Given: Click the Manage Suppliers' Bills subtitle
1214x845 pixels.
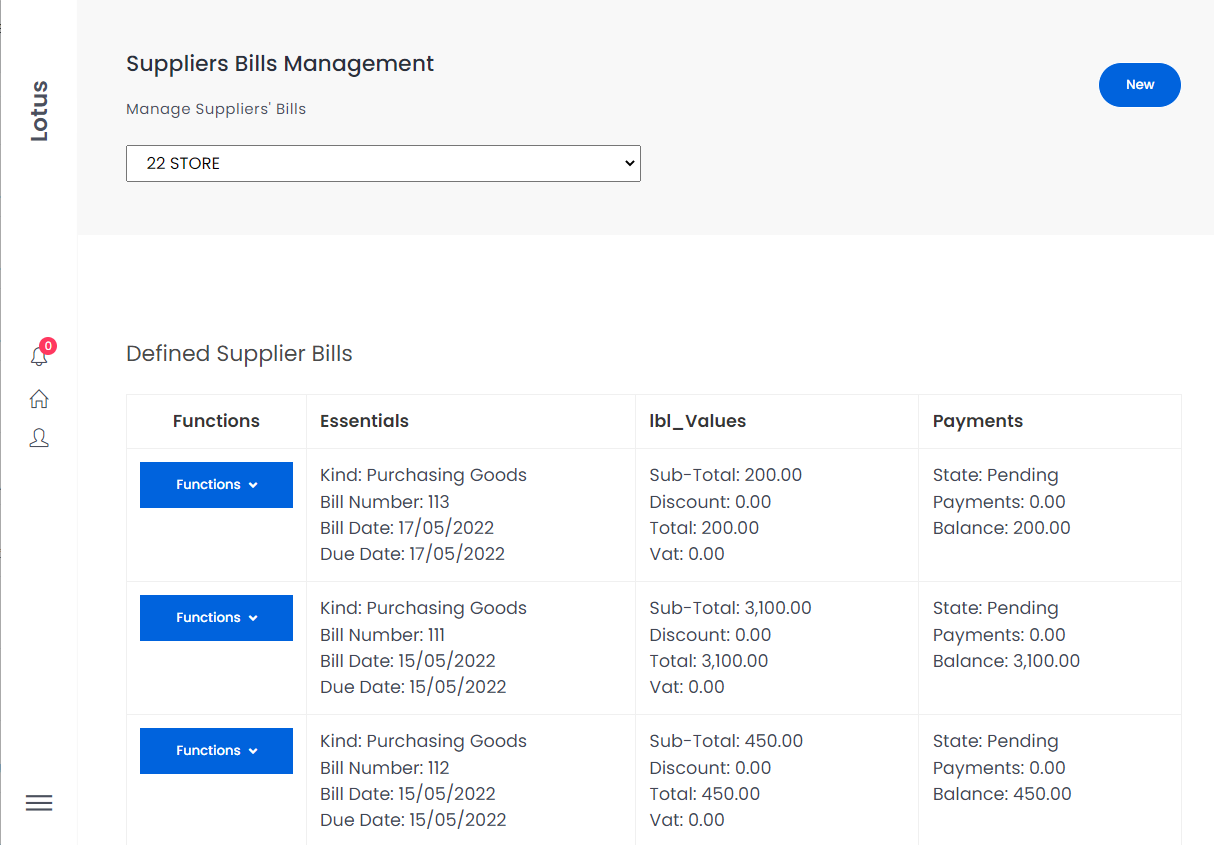Looking at the screenshot, I should click(216, 109).
